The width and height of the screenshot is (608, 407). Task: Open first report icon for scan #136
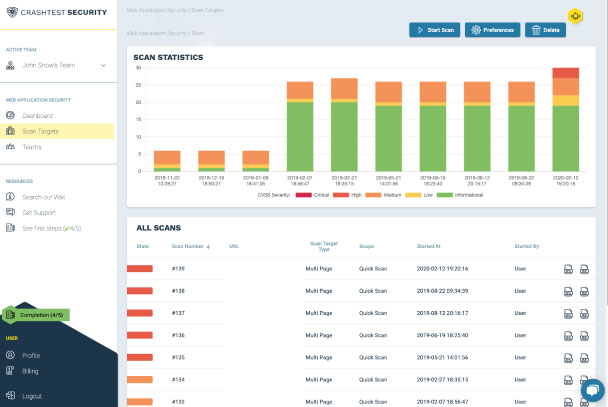(x=568, y=336)
